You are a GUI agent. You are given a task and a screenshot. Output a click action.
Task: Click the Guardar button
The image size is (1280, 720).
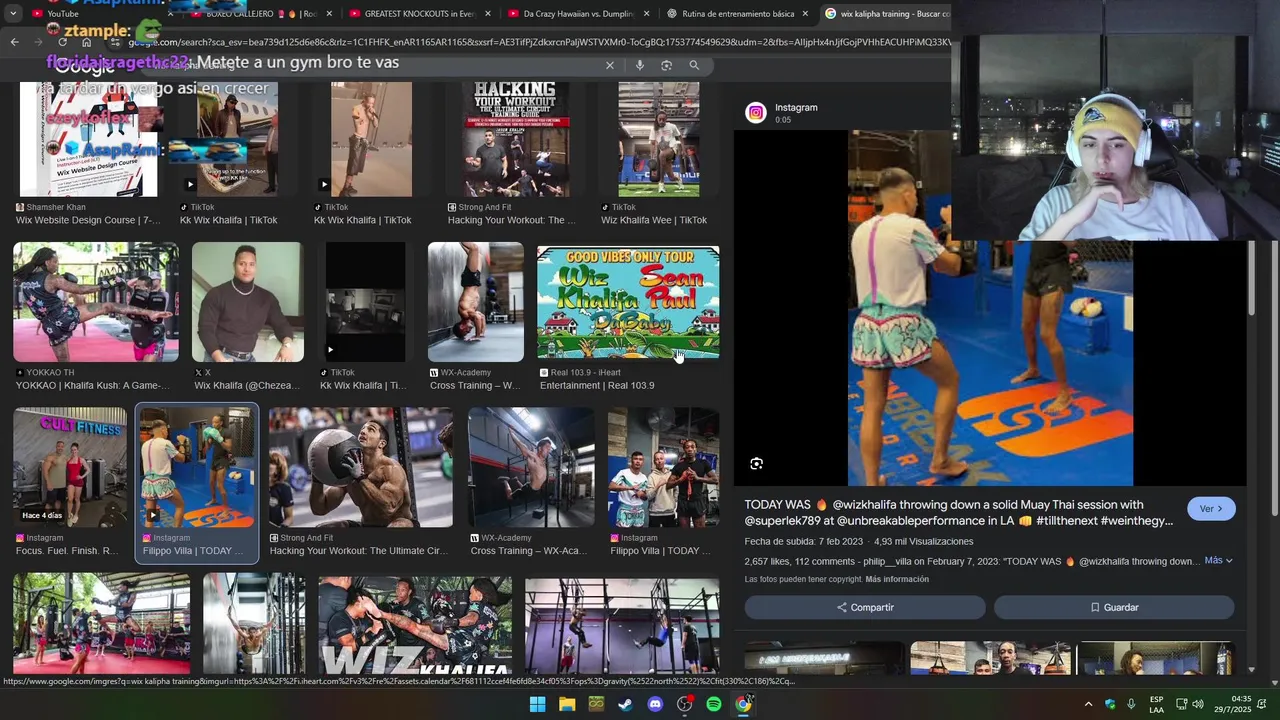pos(1114,607)
